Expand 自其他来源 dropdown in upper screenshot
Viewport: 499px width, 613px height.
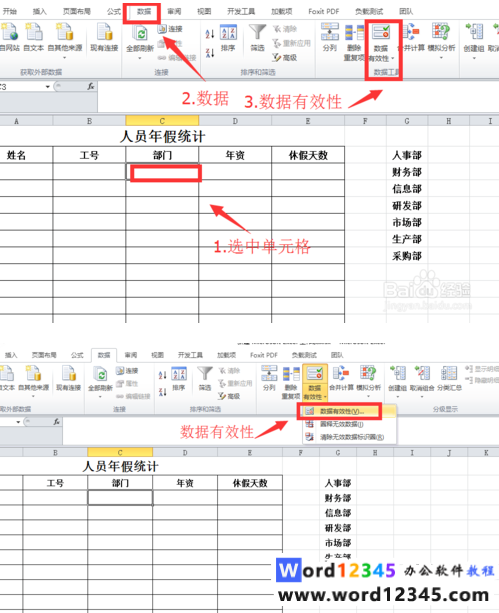65,58
